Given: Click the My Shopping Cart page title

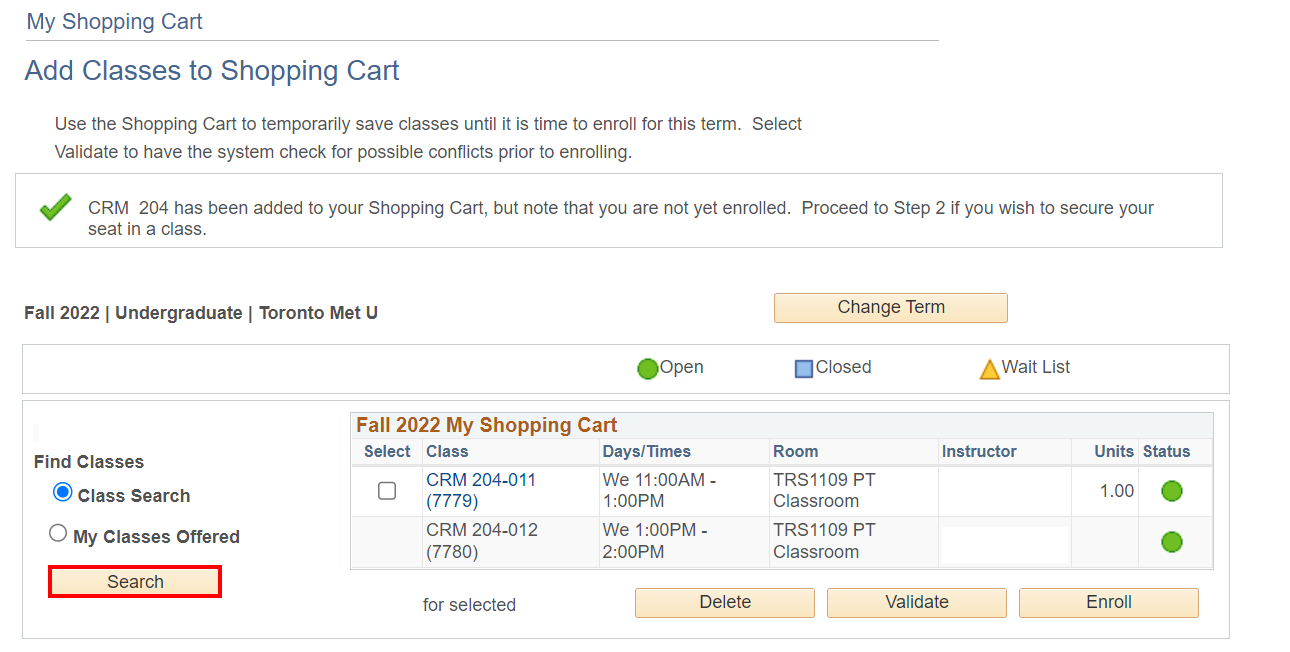Looking at the screenshot, I should pos(114,21).
